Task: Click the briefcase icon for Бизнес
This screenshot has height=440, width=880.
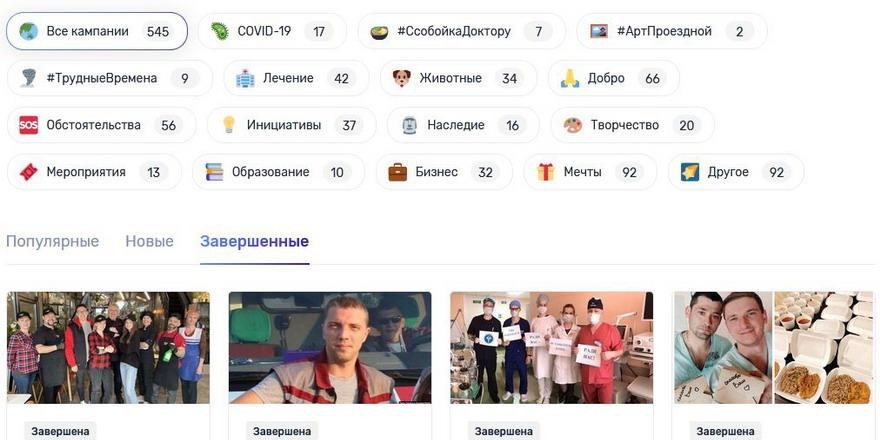Action: 397,172
